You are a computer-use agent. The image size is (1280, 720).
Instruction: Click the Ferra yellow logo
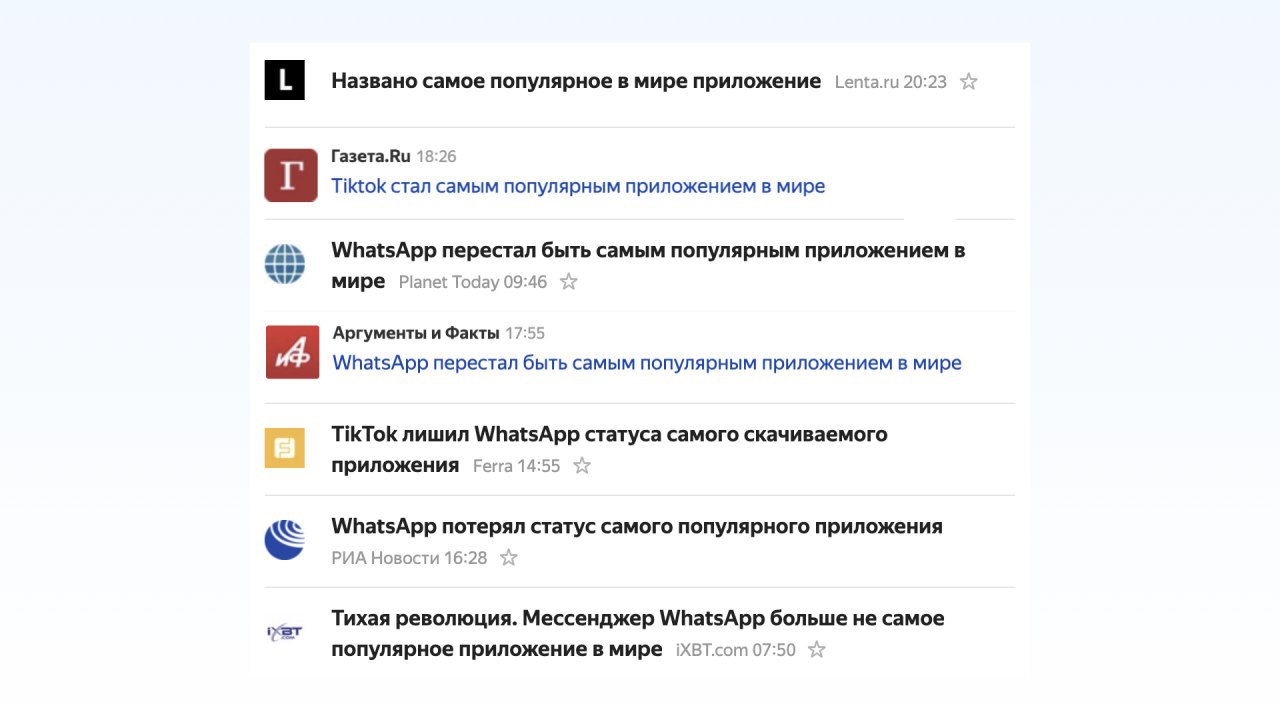pyautogui.click(x=284, y=448)
